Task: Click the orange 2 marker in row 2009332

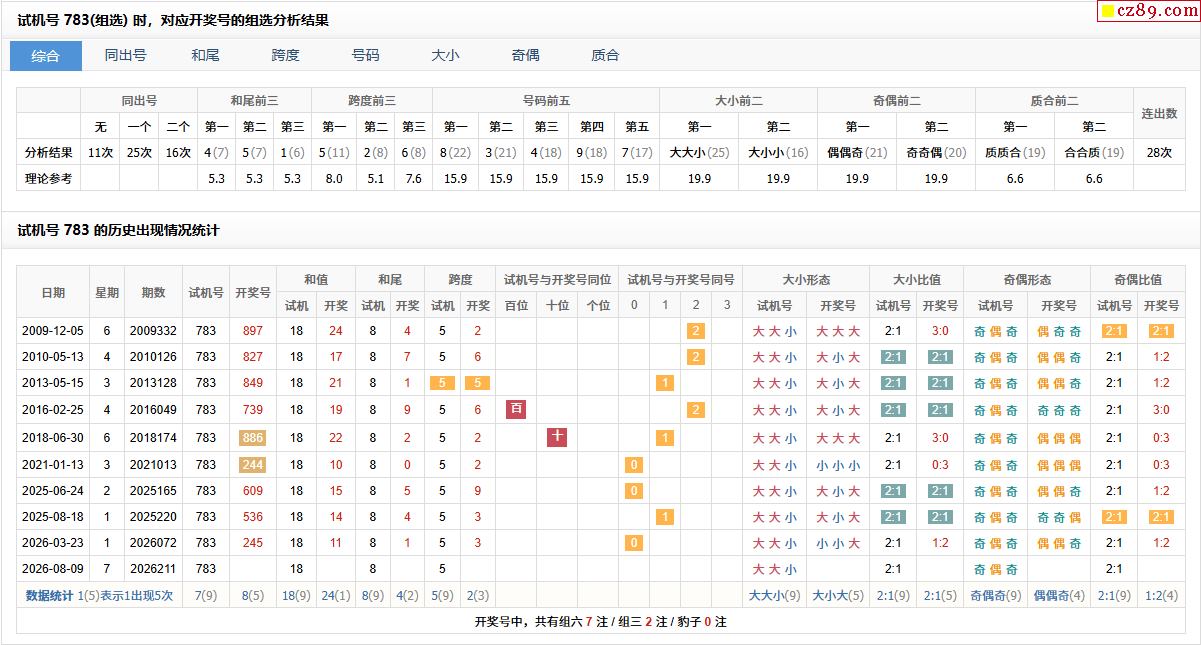Action: tap(696, 331)
